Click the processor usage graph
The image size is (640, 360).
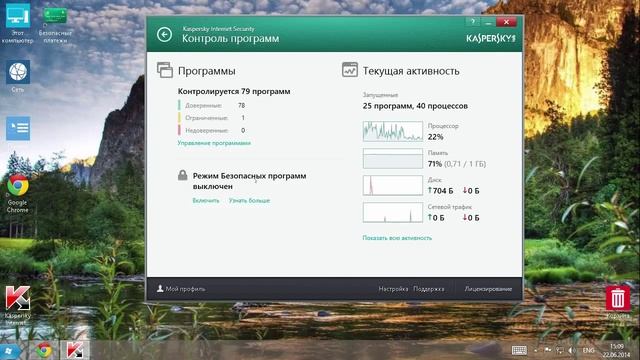tap(393, 131)
